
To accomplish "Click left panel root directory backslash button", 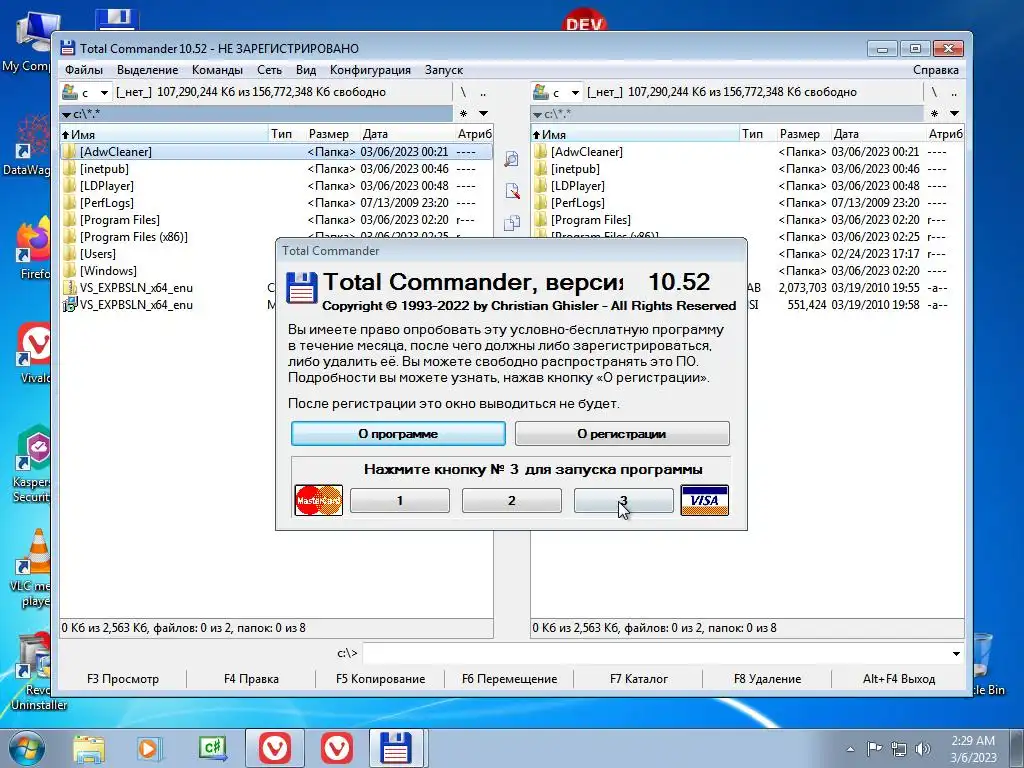I will (464, 93).
